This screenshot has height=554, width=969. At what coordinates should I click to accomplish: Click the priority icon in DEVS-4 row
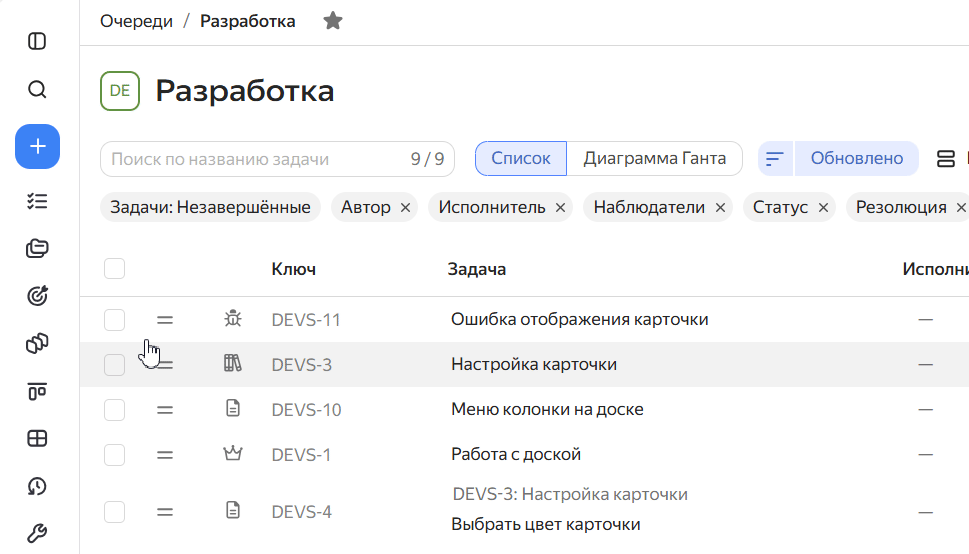click(165, 512)
